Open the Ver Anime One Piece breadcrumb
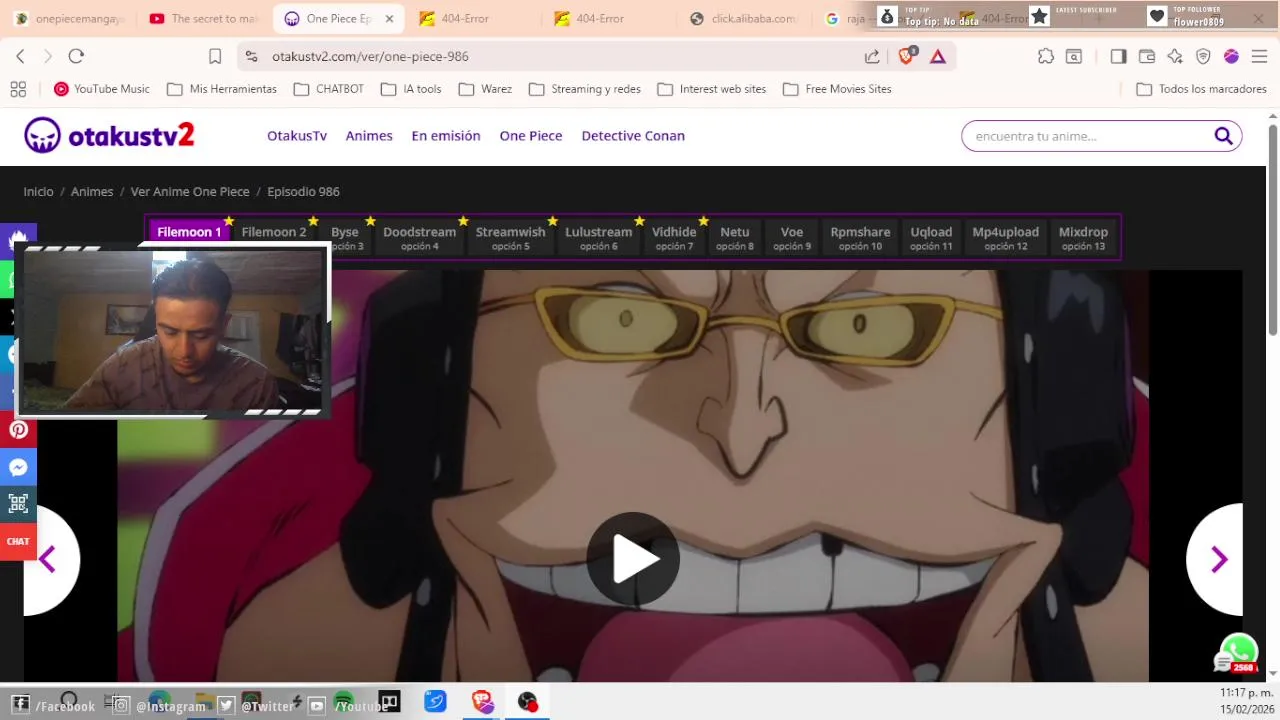1280x720 pixels. click(190, 192)
